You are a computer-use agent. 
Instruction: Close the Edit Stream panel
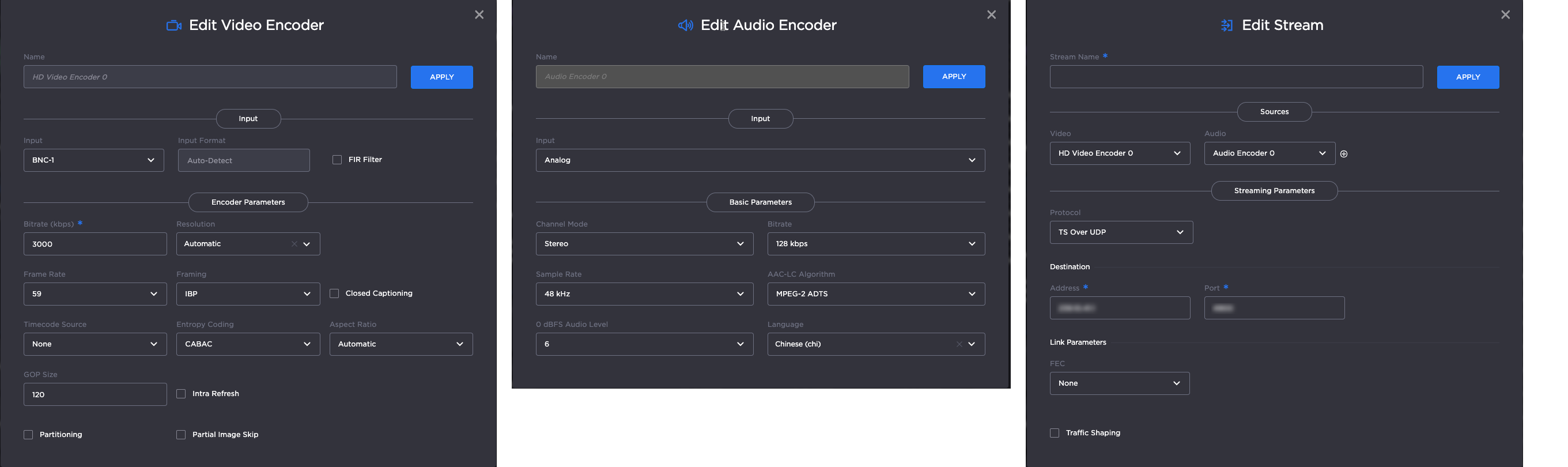click(1505, 14)
